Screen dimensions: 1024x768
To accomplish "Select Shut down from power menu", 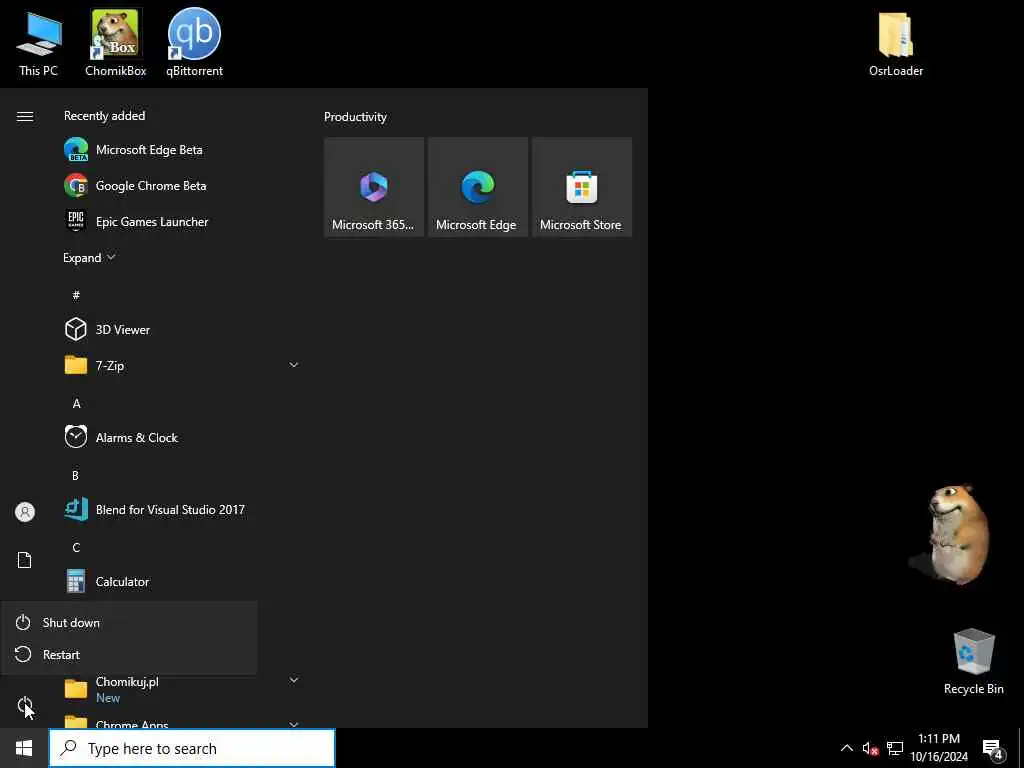I will pos(129,622).
